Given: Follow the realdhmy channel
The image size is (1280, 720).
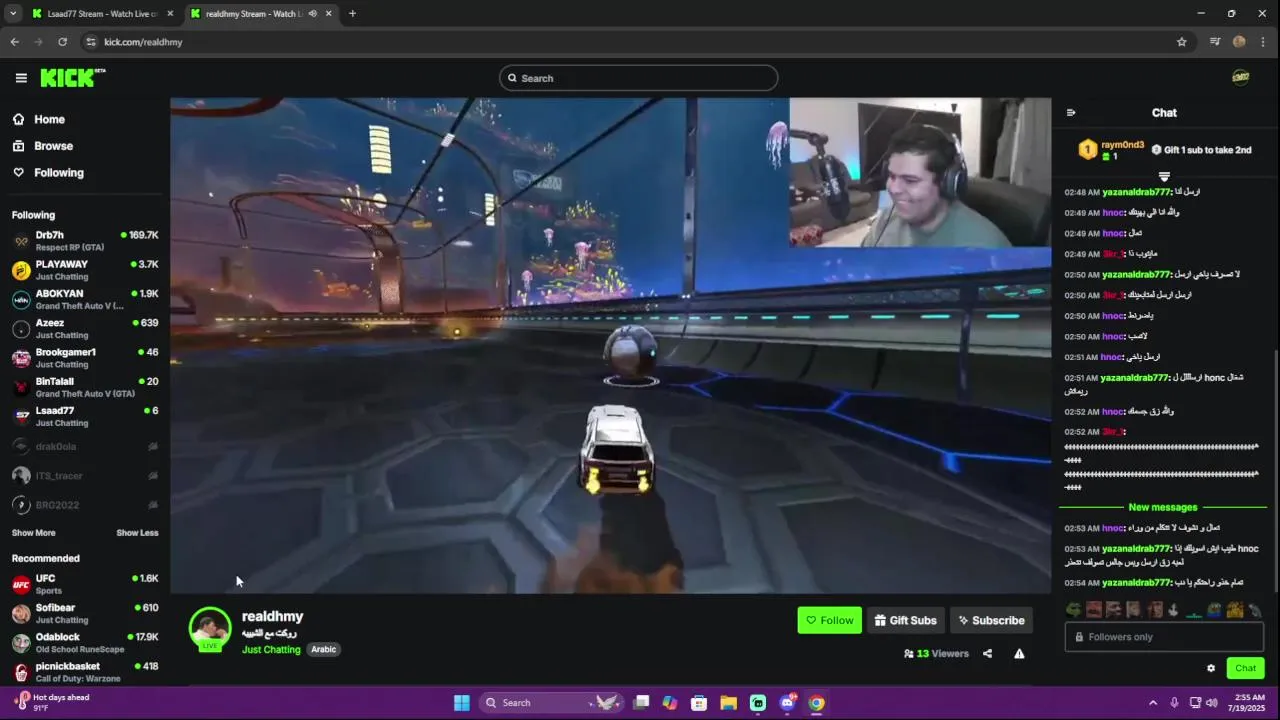Looking at the screenshot, I should 829,620.
